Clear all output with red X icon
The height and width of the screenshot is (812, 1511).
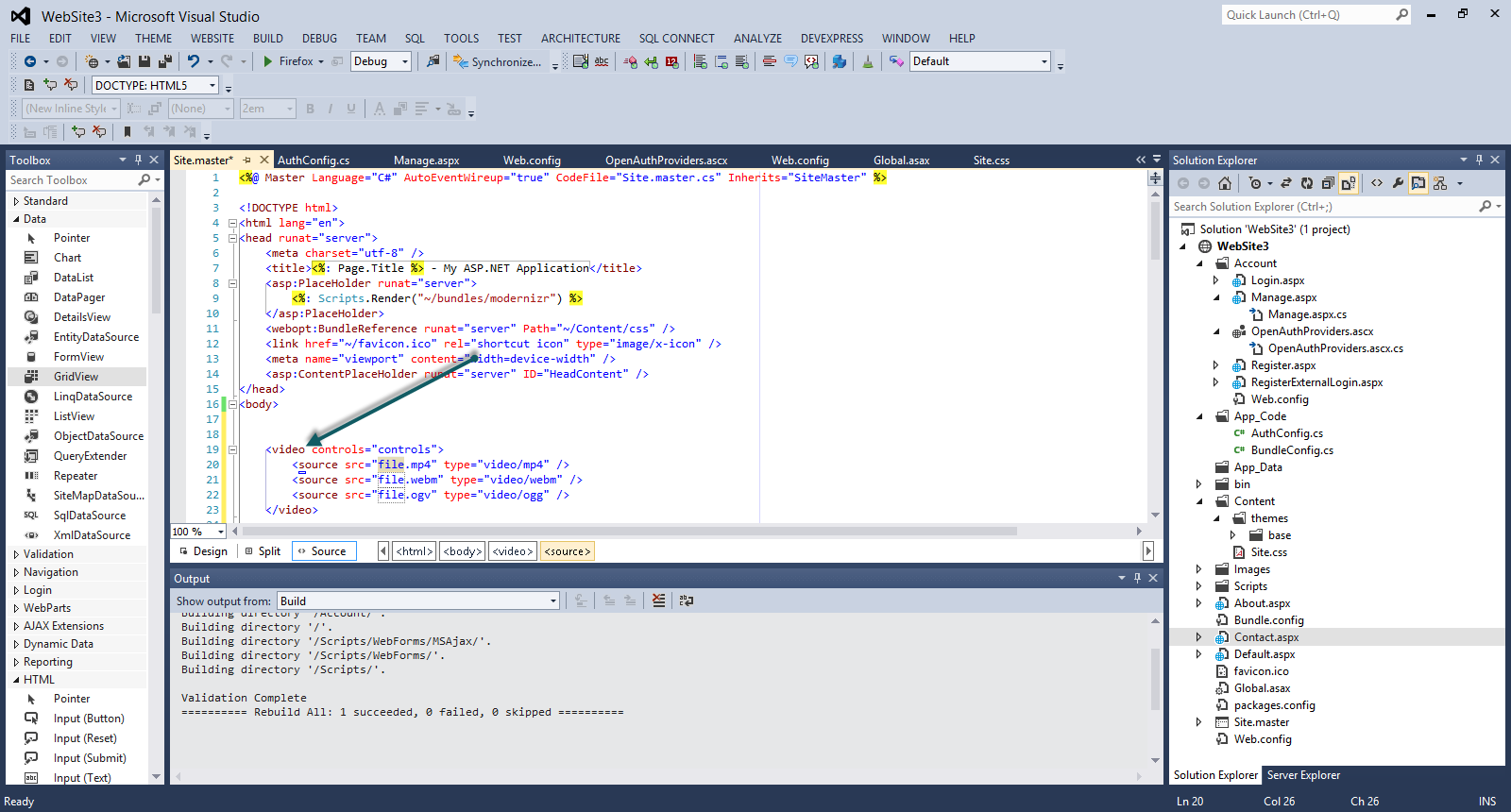click(658, 601)
